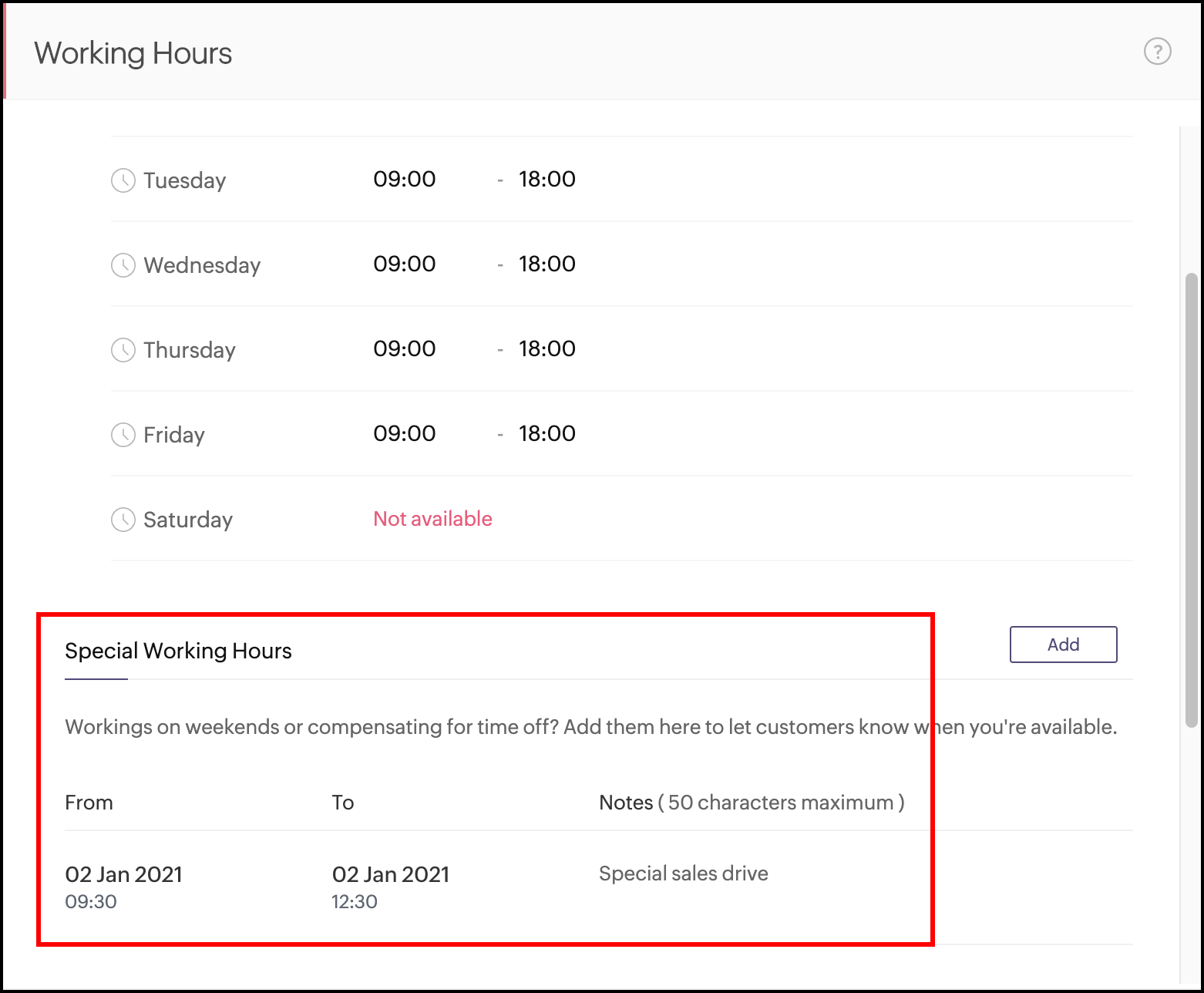Click the clock icon beside Wednesday

(123, 265)
